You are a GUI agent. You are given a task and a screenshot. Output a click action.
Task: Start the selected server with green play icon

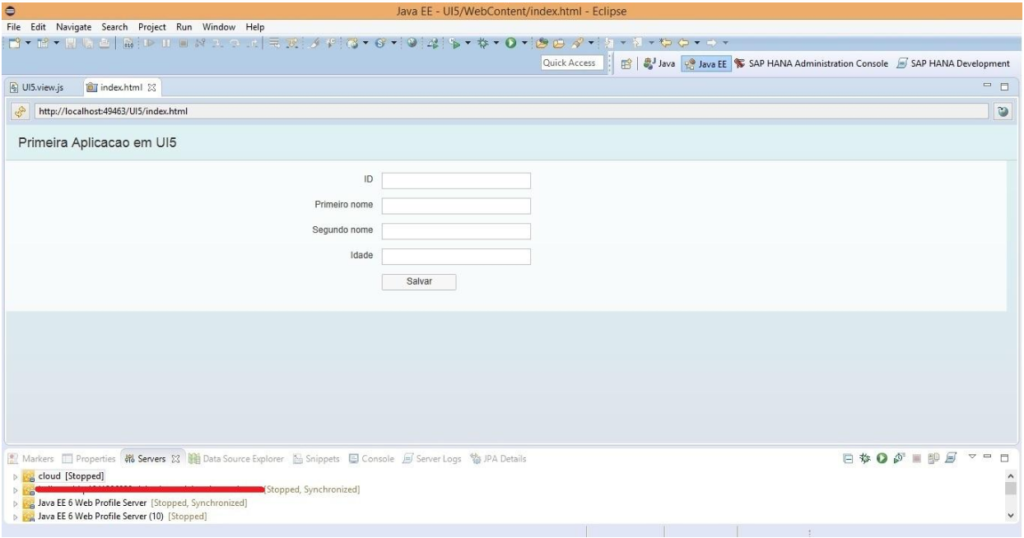point(883,459)
